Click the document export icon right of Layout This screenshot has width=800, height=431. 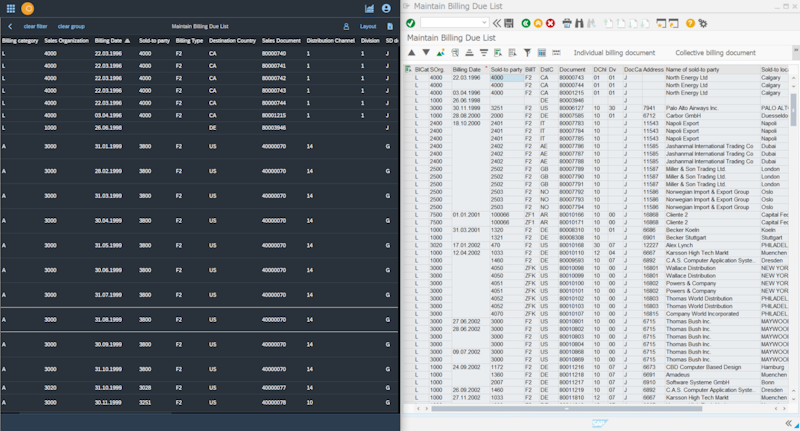click(x=390, y=26)
